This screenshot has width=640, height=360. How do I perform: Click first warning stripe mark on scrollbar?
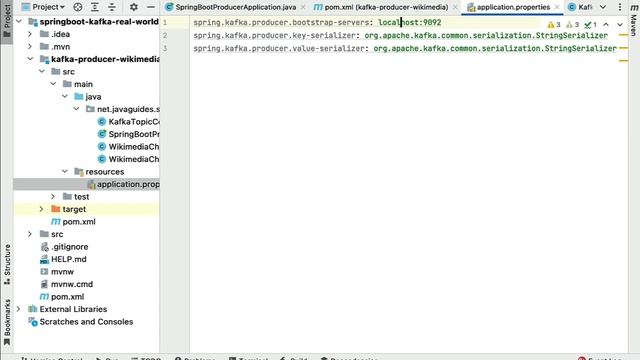point(623,35)
